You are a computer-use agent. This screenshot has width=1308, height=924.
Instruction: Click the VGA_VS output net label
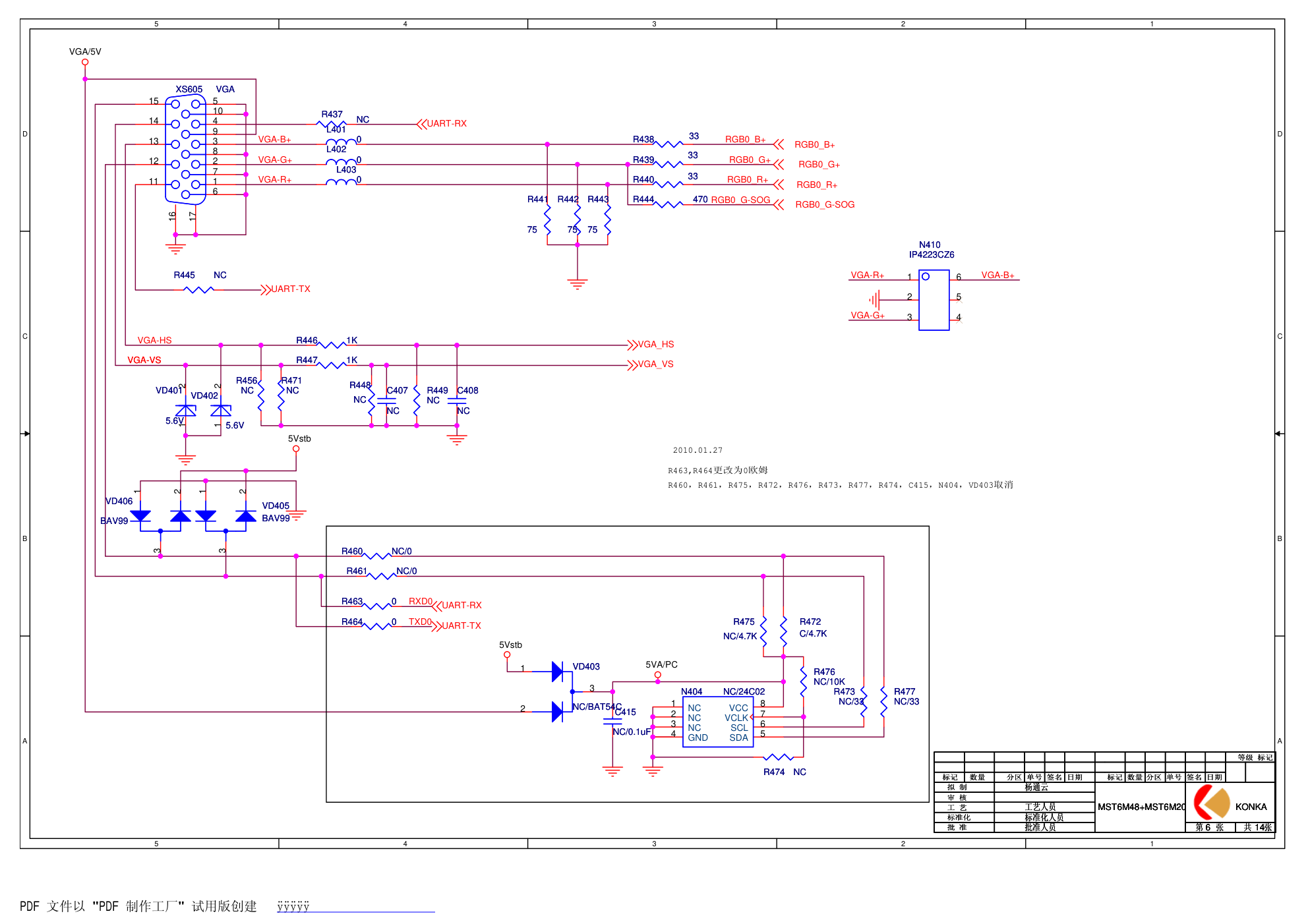(655, 364)
